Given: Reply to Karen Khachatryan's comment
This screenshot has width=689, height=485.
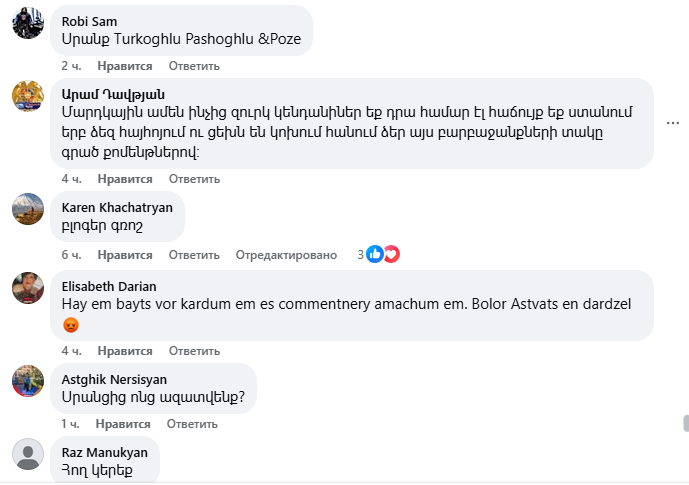Looking at the screenshot, I should 194,255.
